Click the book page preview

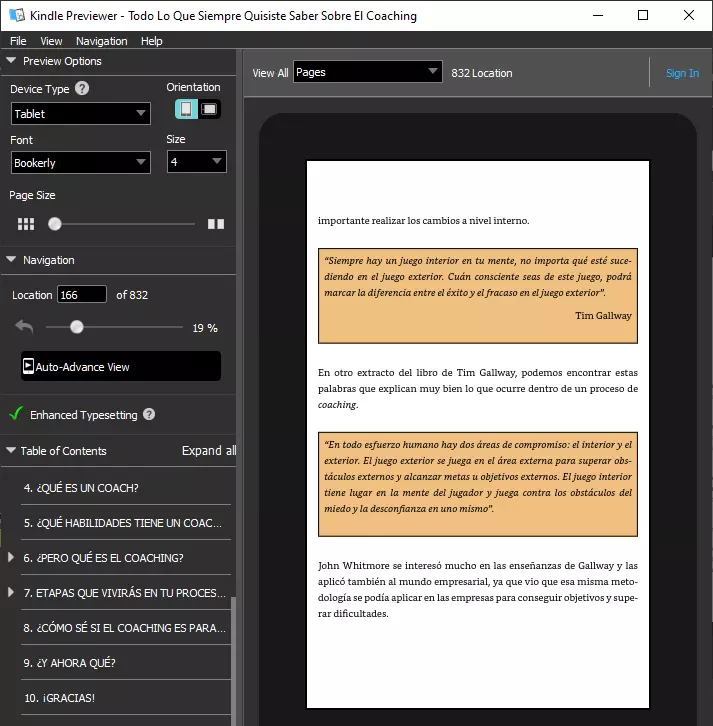(x=478, y=434)
